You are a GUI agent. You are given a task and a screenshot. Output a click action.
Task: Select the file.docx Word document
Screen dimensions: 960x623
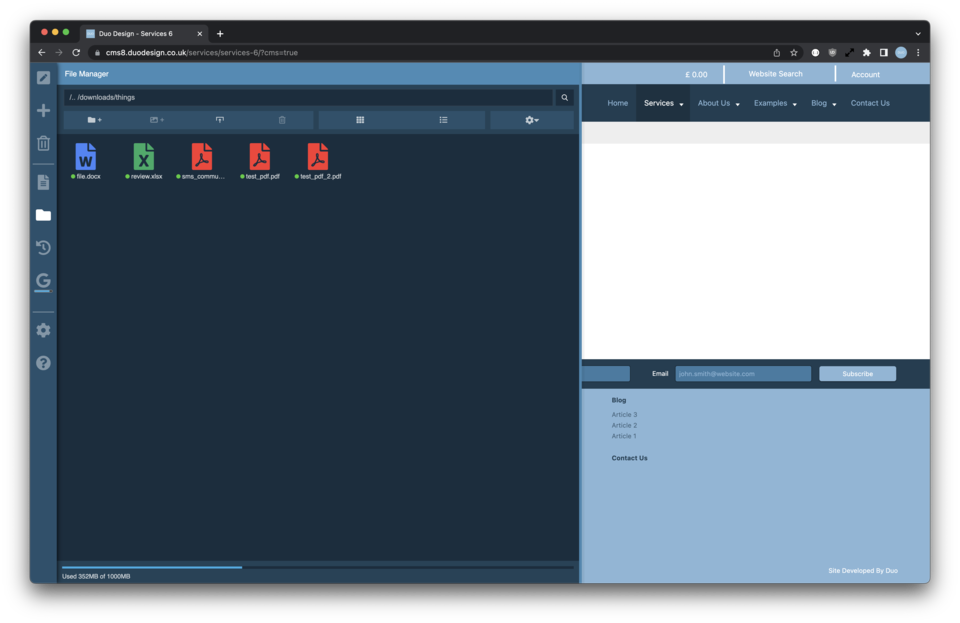(x=86, y=158)
